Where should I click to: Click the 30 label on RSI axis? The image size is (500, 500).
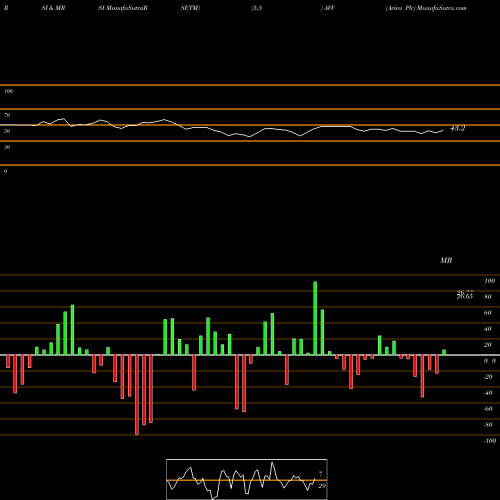pos(7,147)
